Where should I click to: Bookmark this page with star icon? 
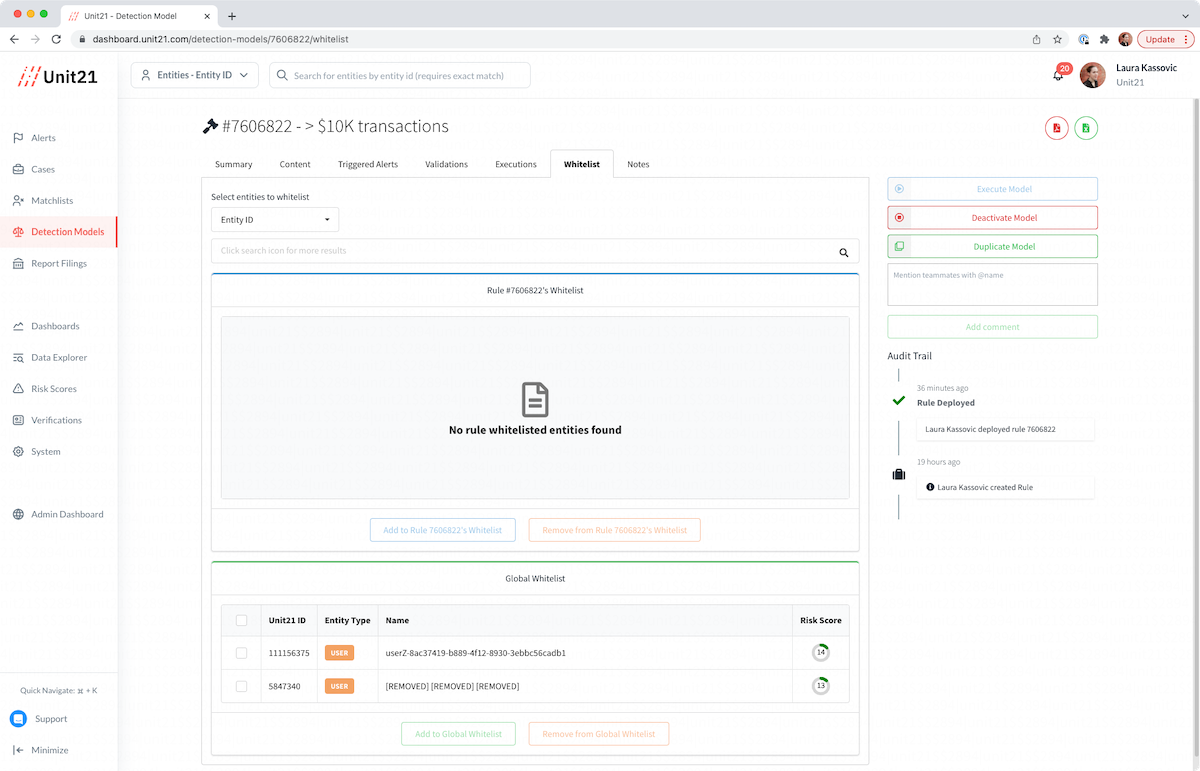(1058, 39)
